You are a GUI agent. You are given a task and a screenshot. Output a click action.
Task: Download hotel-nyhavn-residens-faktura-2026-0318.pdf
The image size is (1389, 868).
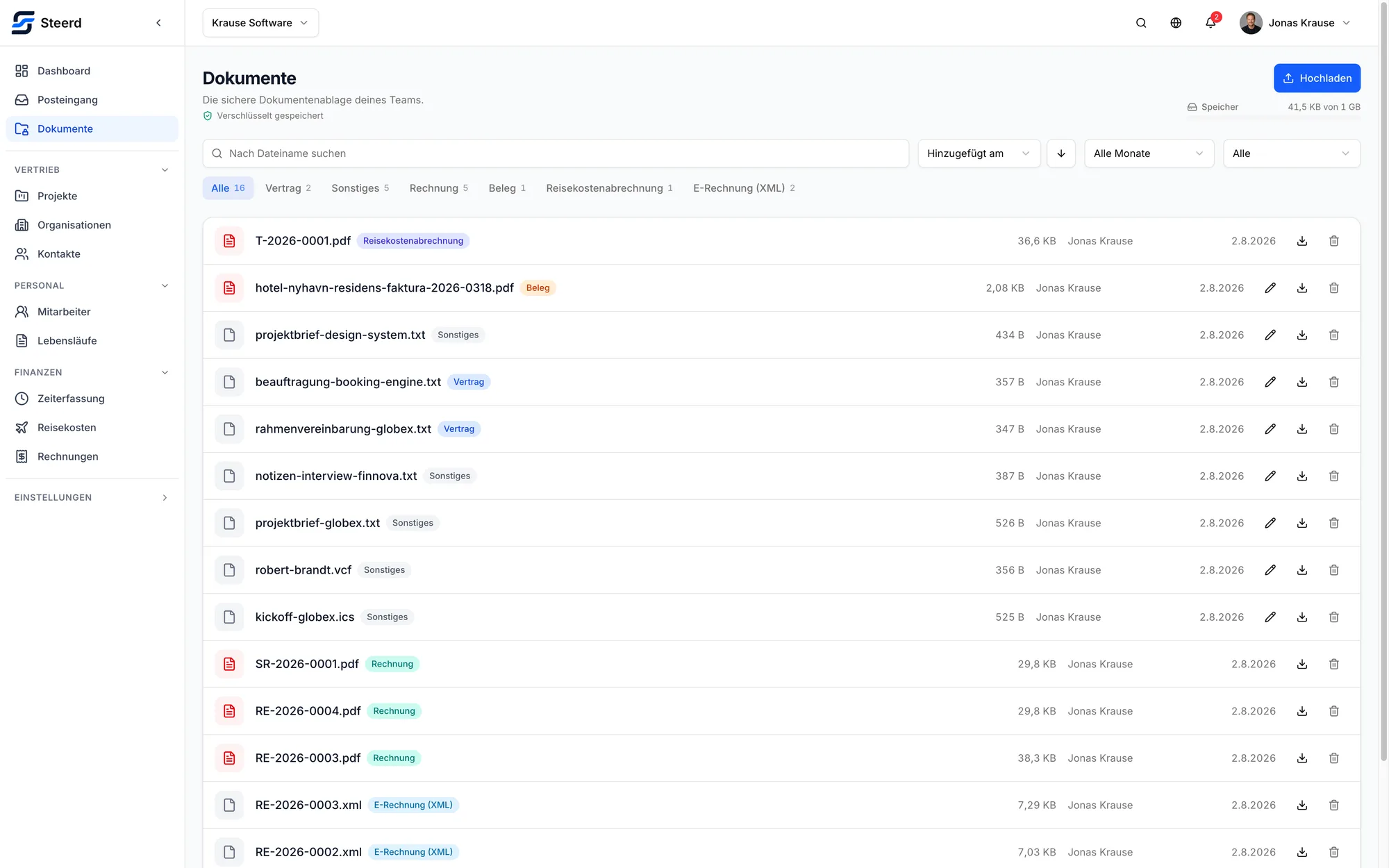(x=1302, y=288)
